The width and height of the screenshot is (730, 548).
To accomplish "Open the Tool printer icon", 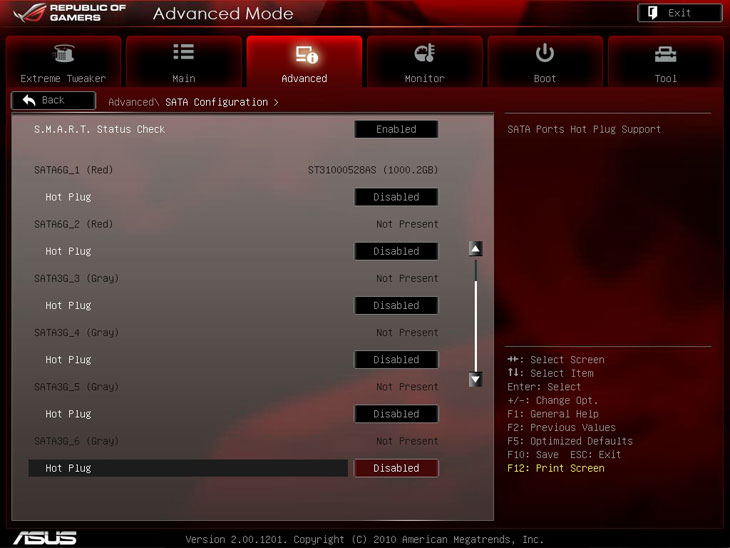I will click(665, 54).
